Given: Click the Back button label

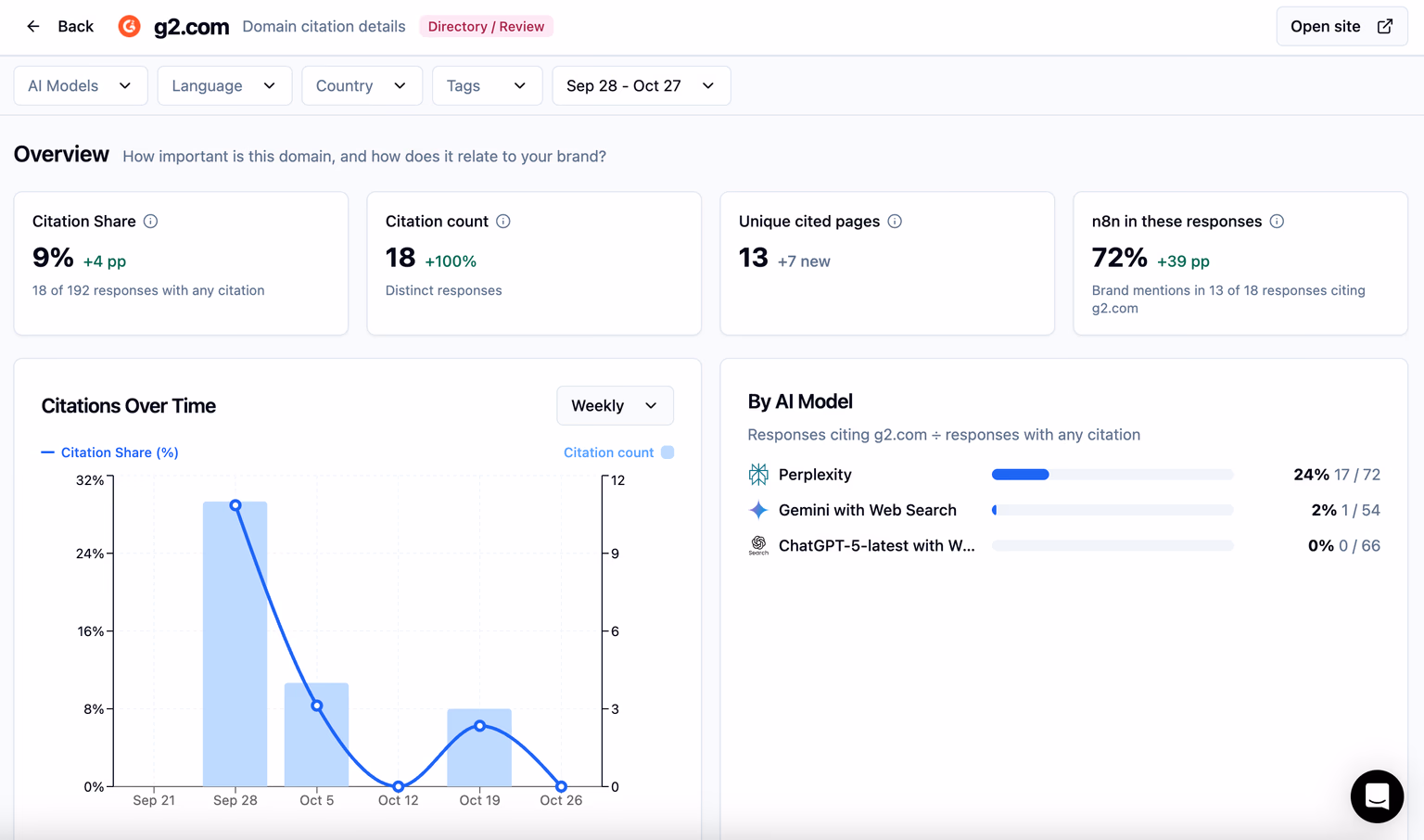Looking at the screenshot, I should [x=75, y=26].
